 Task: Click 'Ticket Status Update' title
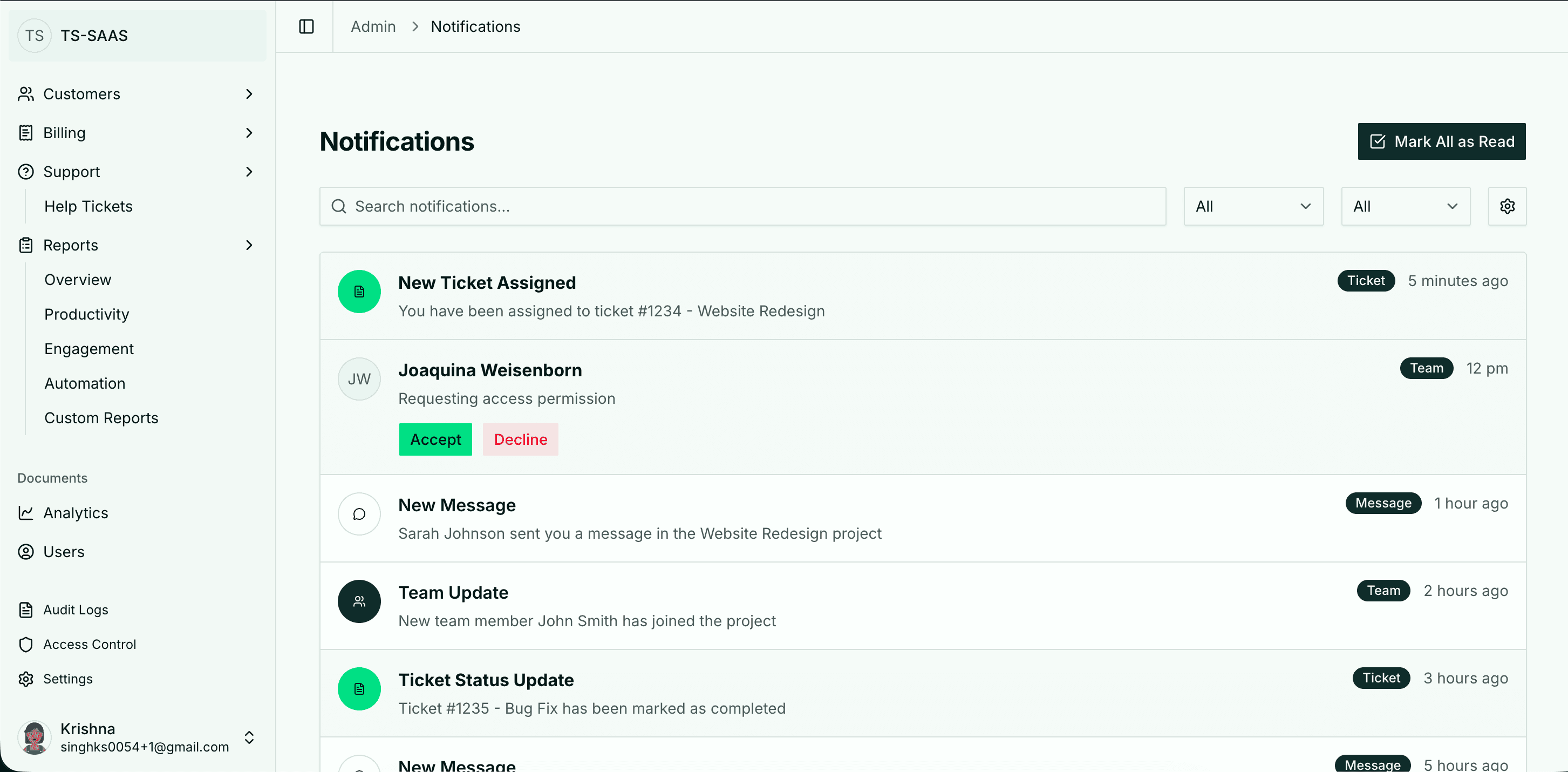point(486,680)
